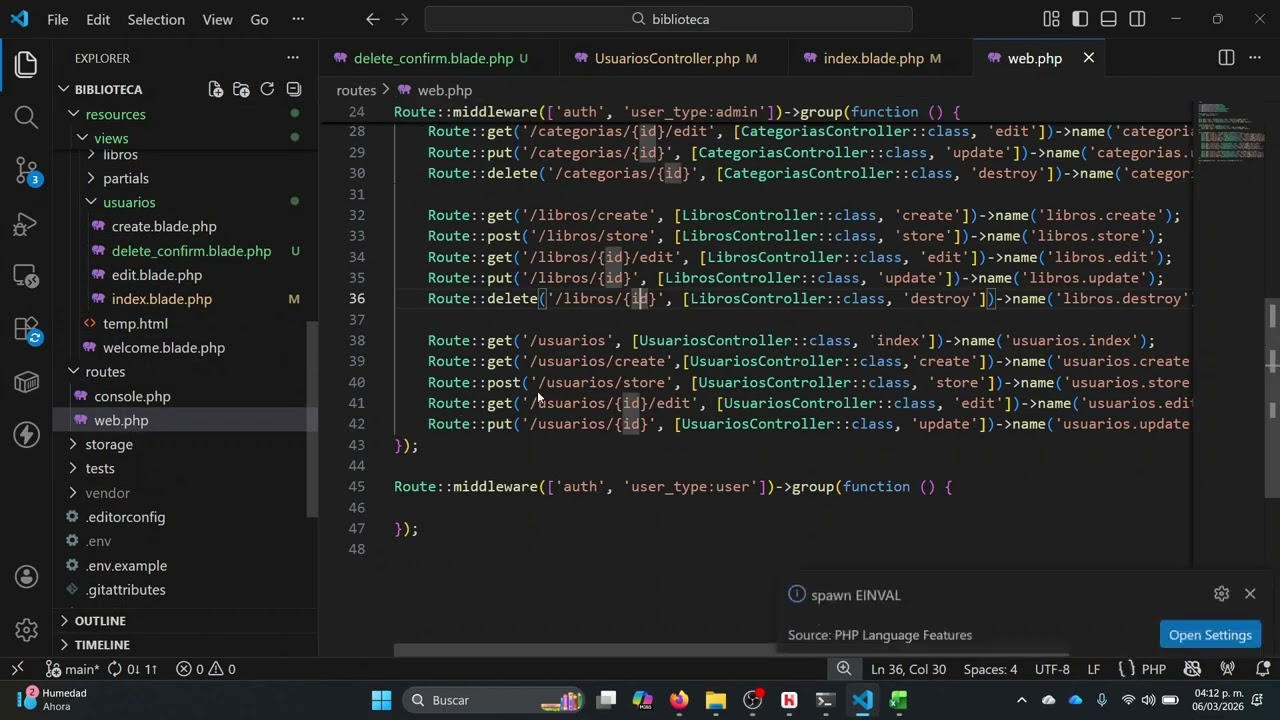The width and height of the screenshot is (1280, 720).
Task: Open the Selection menu
Action: (x=156, y=19)
